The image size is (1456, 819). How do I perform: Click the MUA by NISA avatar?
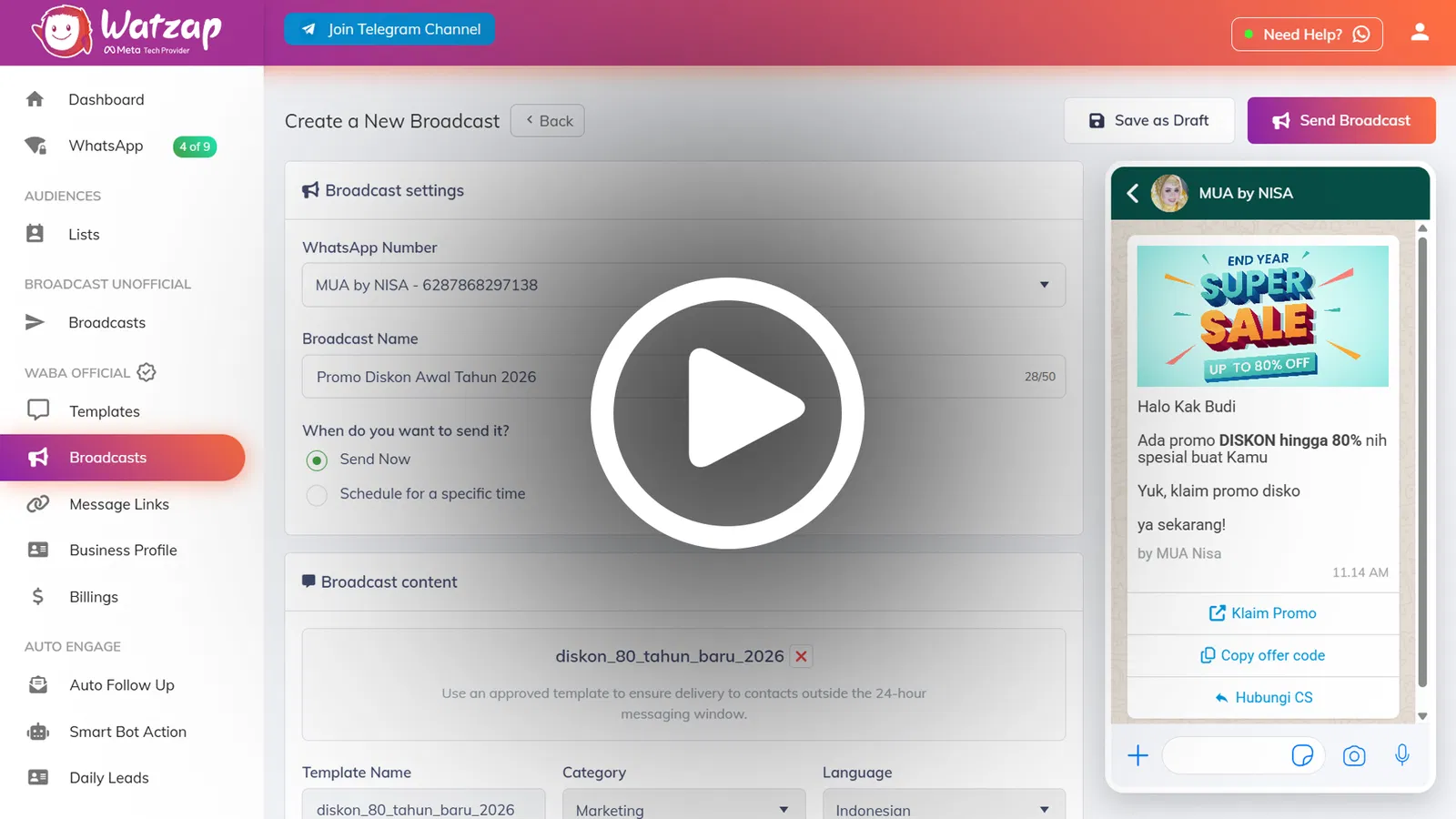(x=1169, y=193)
